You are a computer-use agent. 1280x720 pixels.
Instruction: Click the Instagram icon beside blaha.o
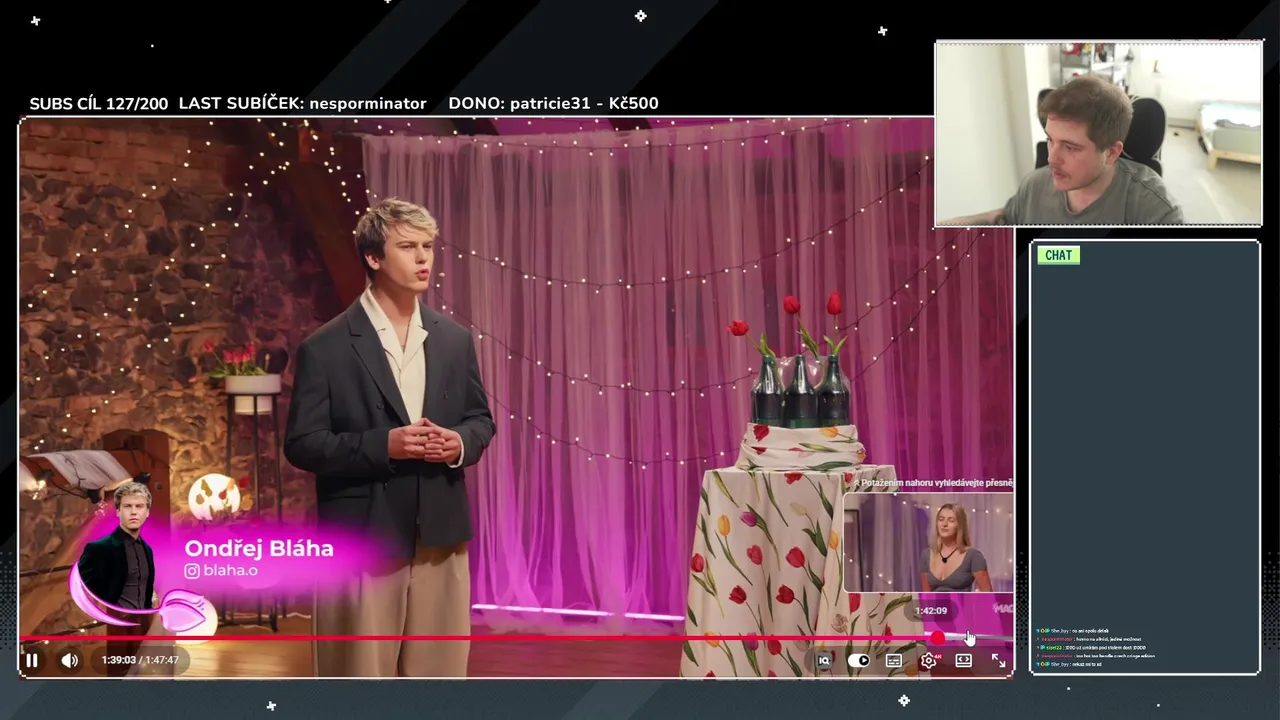pyautogui.click(x=191, y=571)
